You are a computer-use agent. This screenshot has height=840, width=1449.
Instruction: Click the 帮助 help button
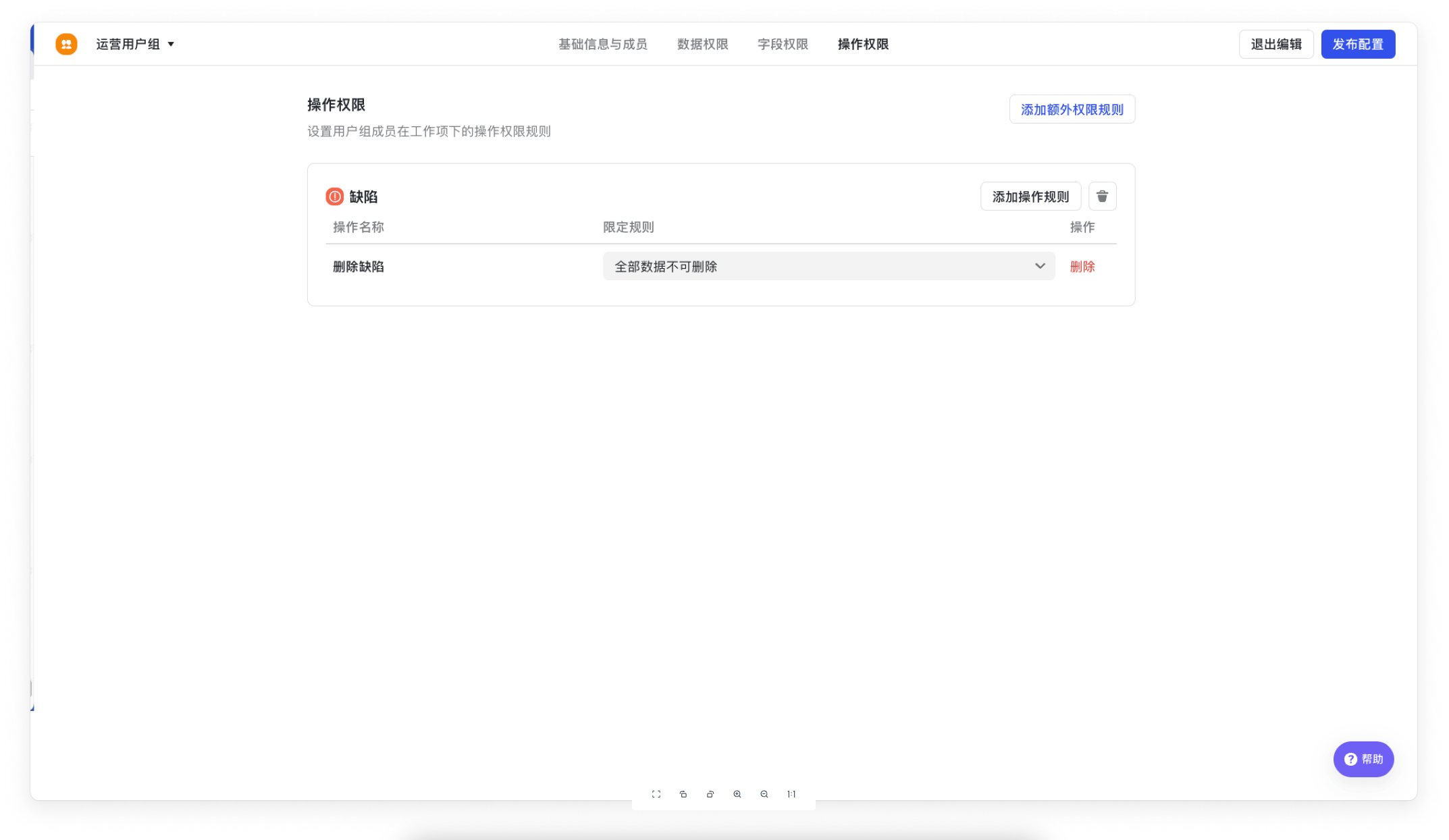point(1363,759)
